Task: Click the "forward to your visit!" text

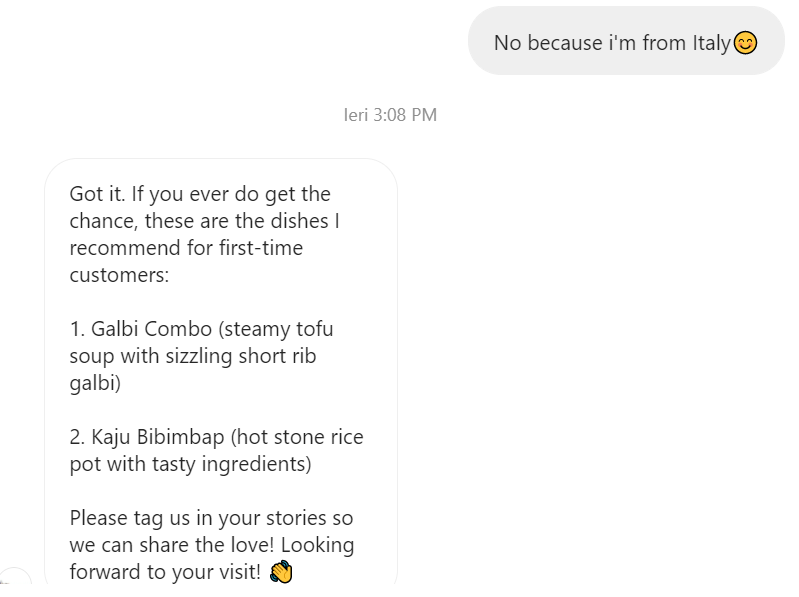Action: pos(165,572)
